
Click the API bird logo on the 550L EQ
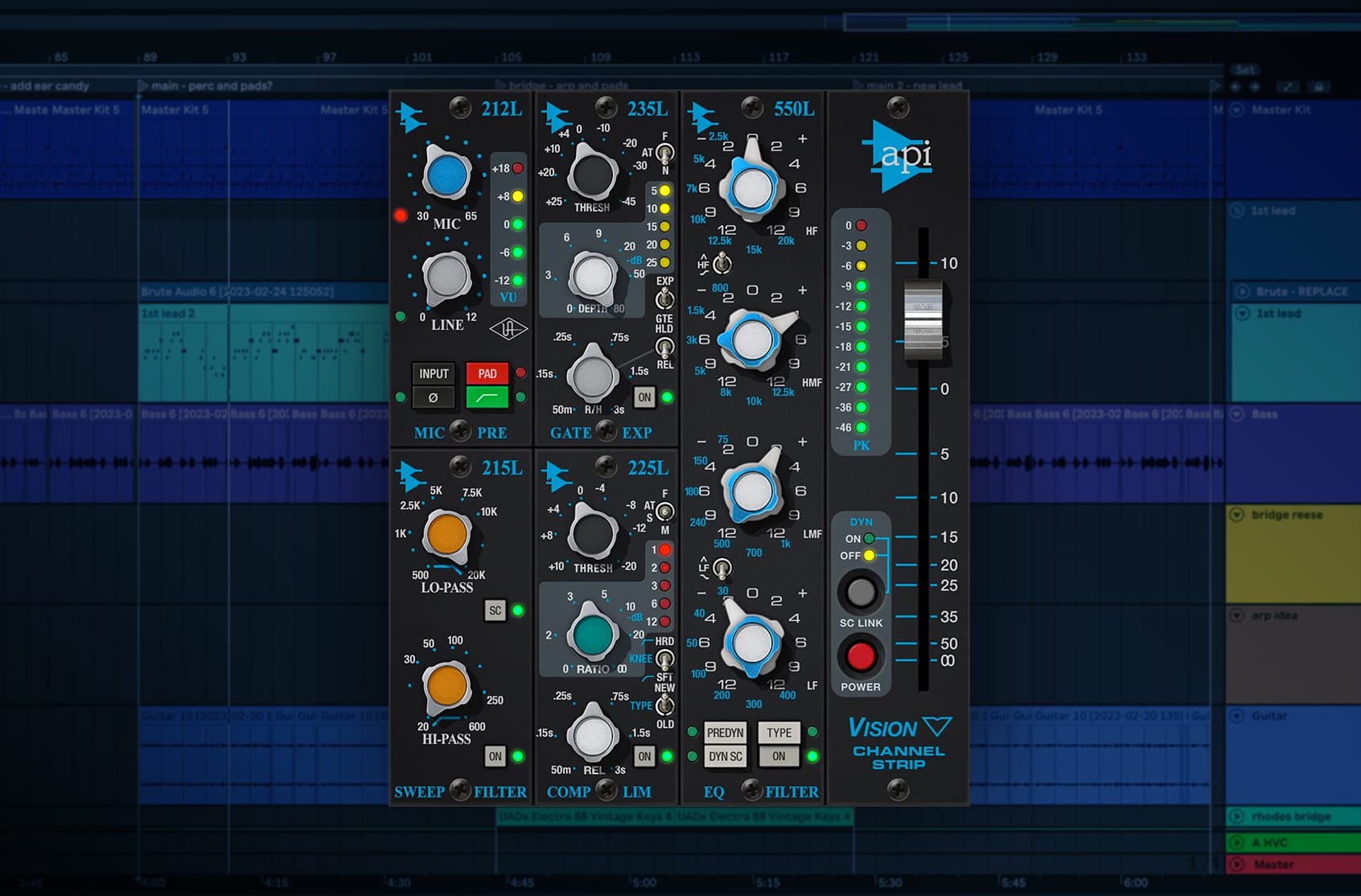pos(699,115)
